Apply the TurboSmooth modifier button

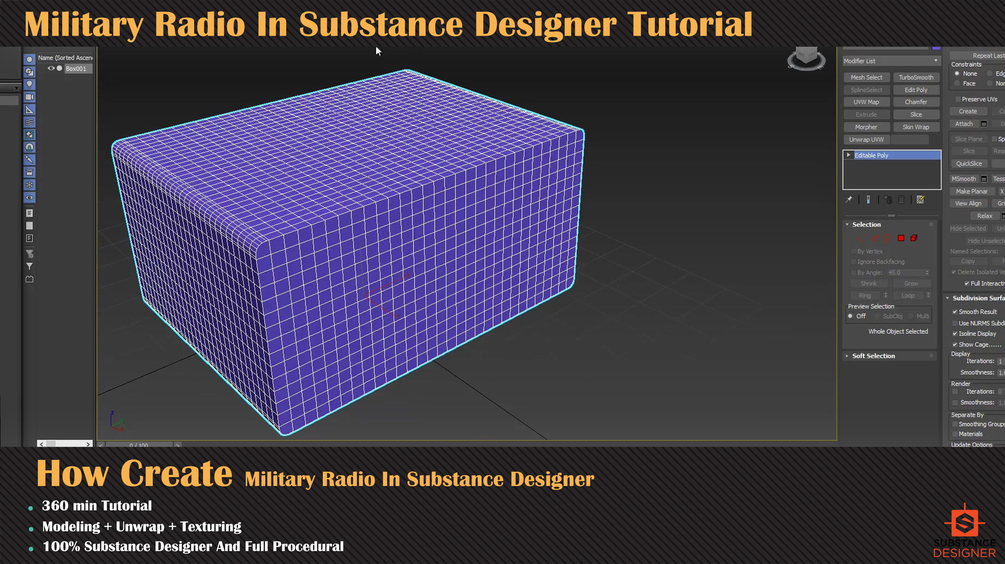pyautogui.click(x=916, y=78)
